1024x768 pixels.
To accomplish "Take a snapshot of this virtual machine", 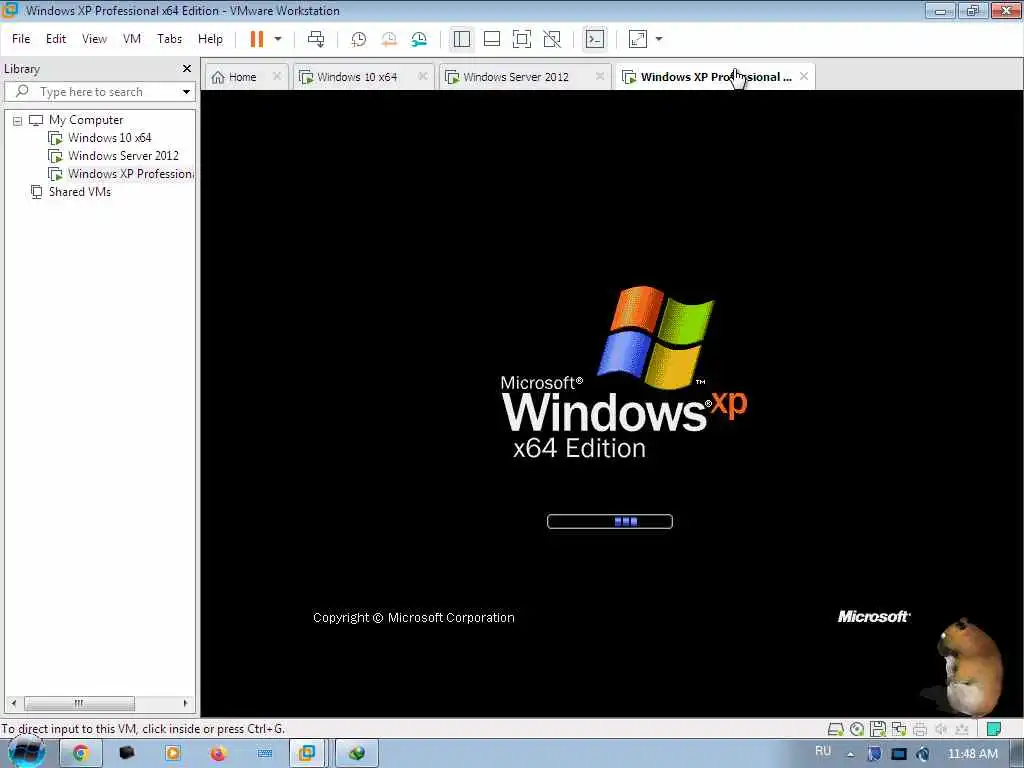I will [359, 39].
